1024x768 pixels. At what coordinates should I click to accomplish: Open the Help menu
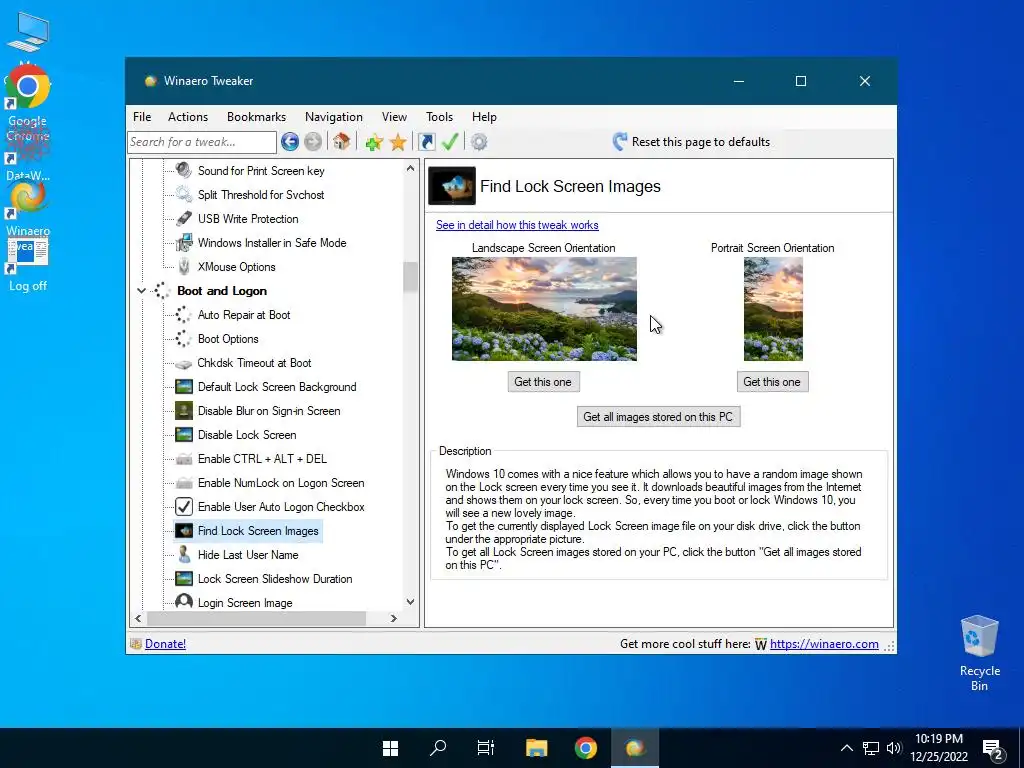click(x=484, y=117)
